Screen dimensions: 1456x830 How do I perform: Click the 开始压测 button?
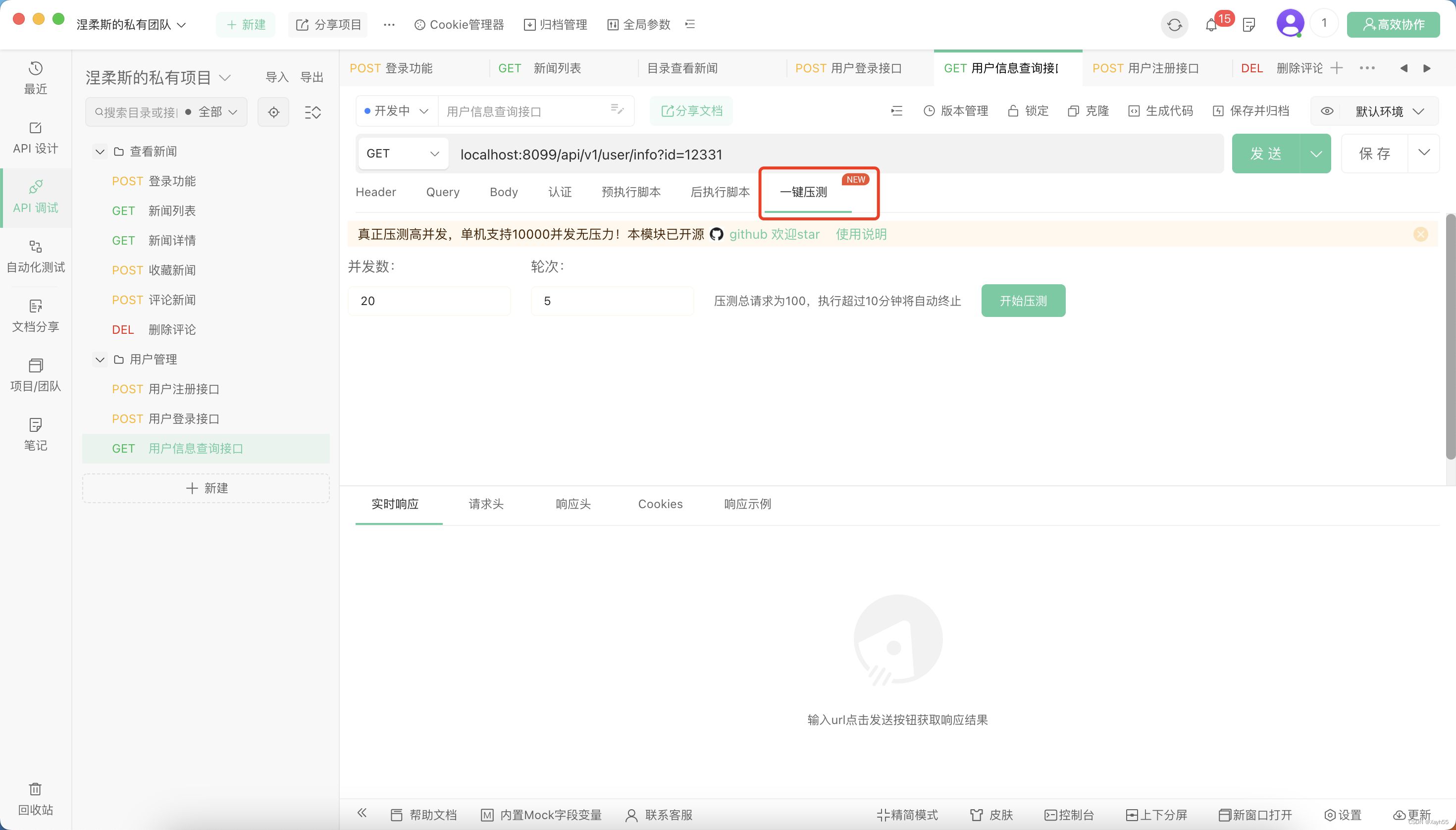coord(1023,301)
